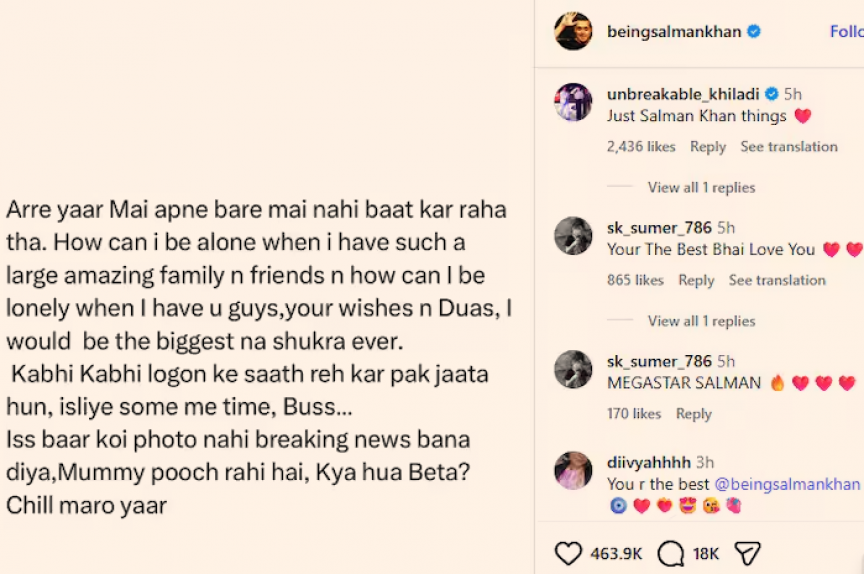Like the post with heart icon
This screenshot has height=574, width=864.
[x=568, y=553]
